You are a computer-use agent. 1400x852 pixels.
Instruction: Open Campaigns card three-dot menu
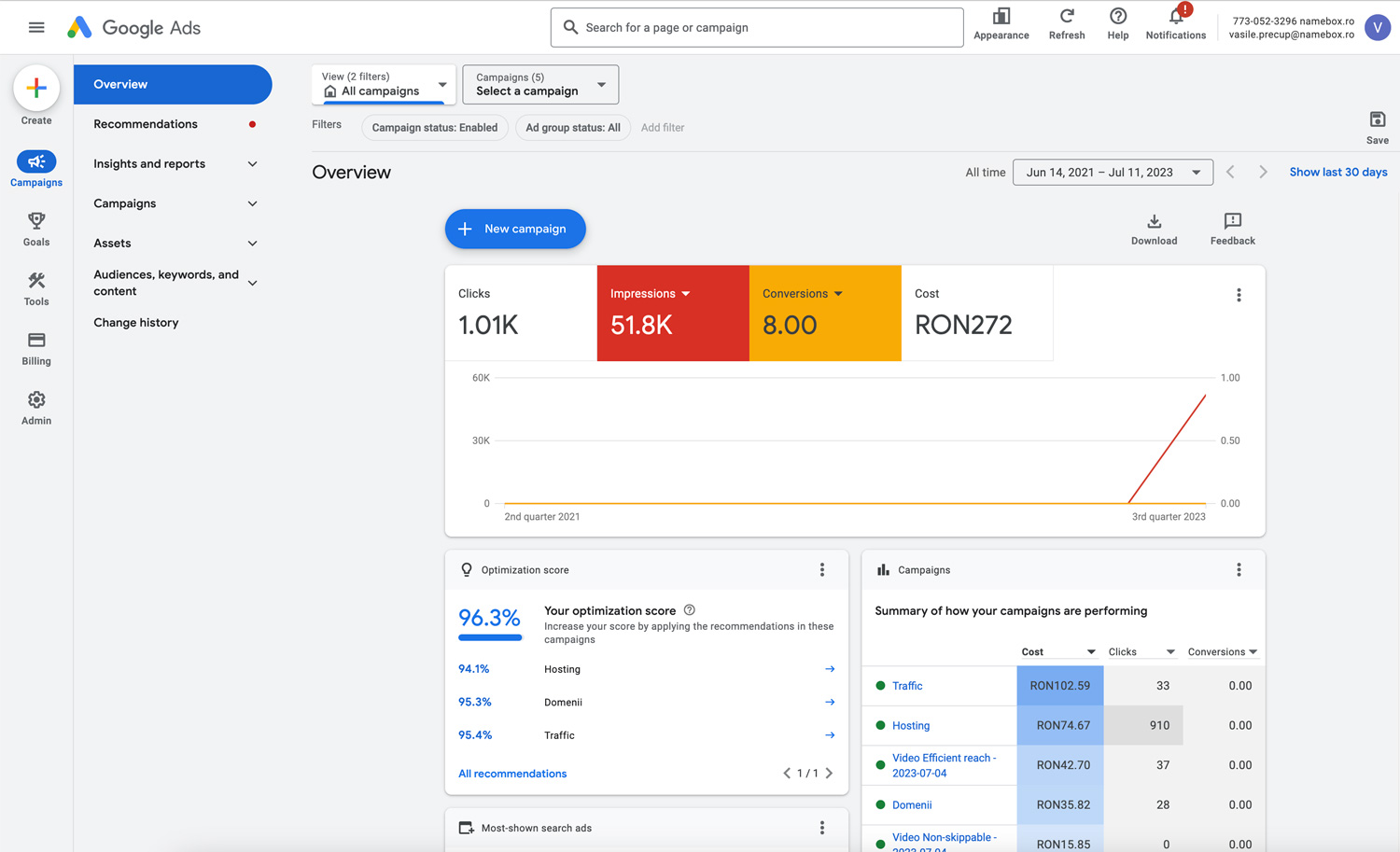click(x=1239, y=569)
